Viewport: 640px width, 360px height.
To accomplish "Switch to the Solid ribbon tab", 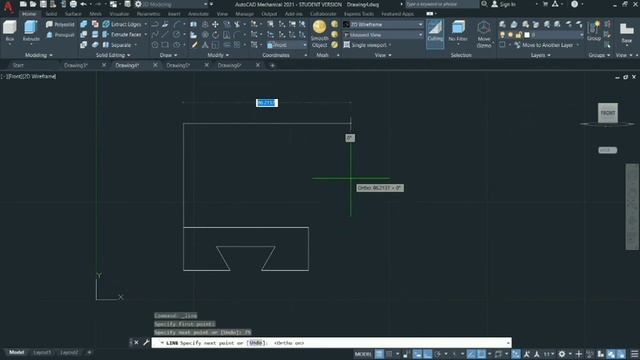I will point(51,14).
